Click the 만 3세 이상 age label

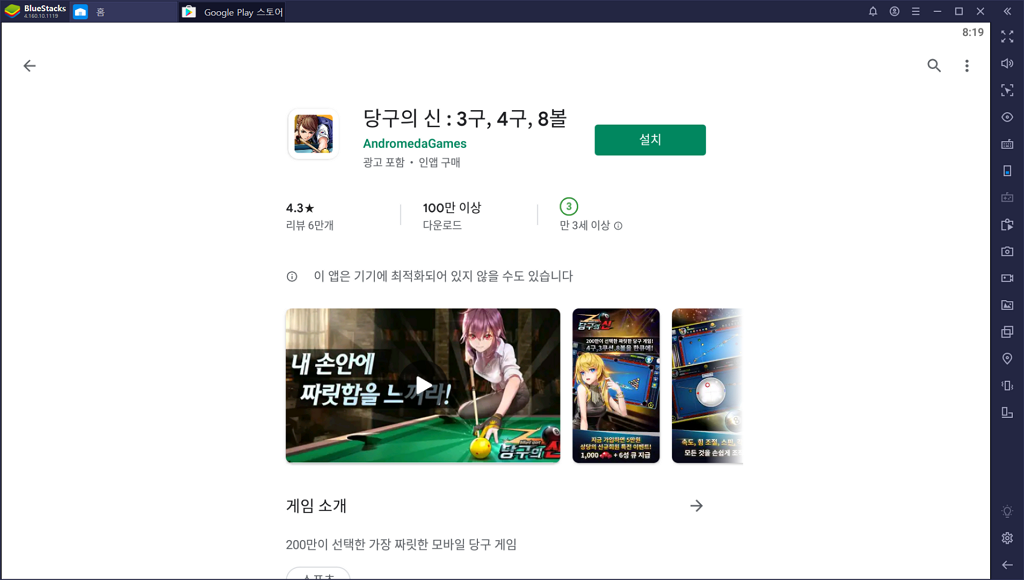click(x=584, y=225)
